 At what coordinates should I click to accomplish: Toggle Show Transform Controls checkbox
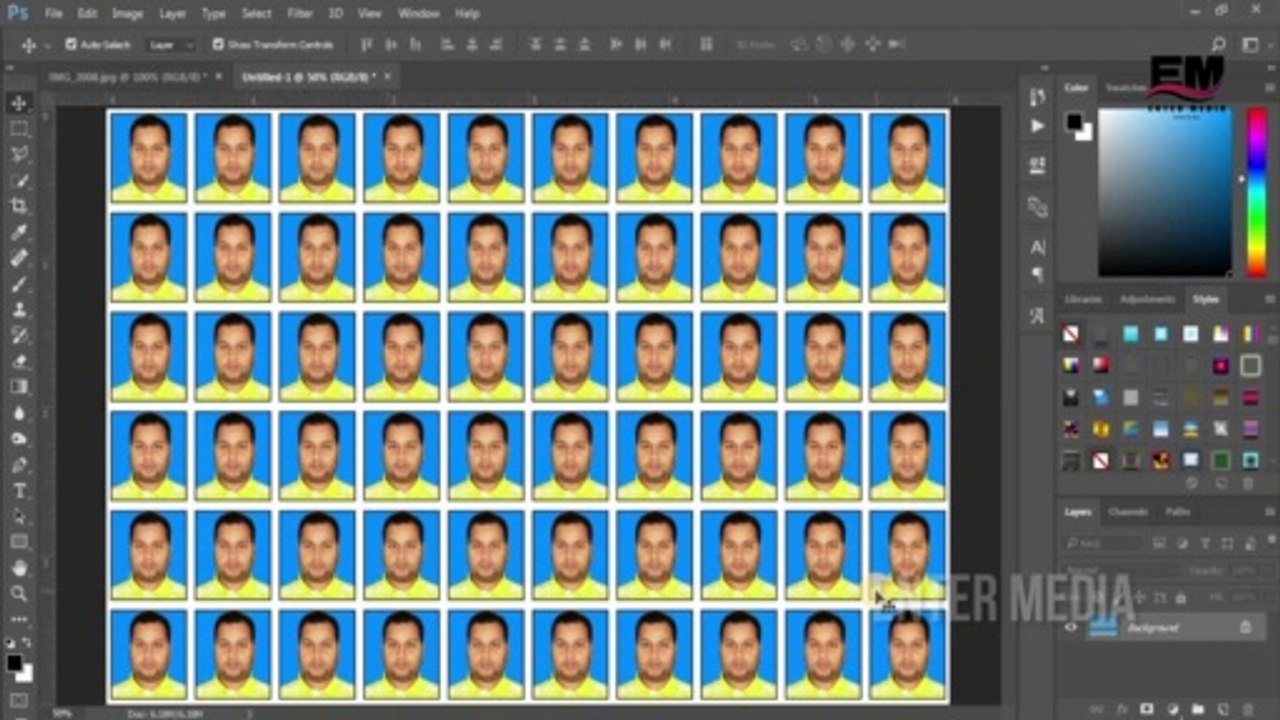tap(218, 44)
